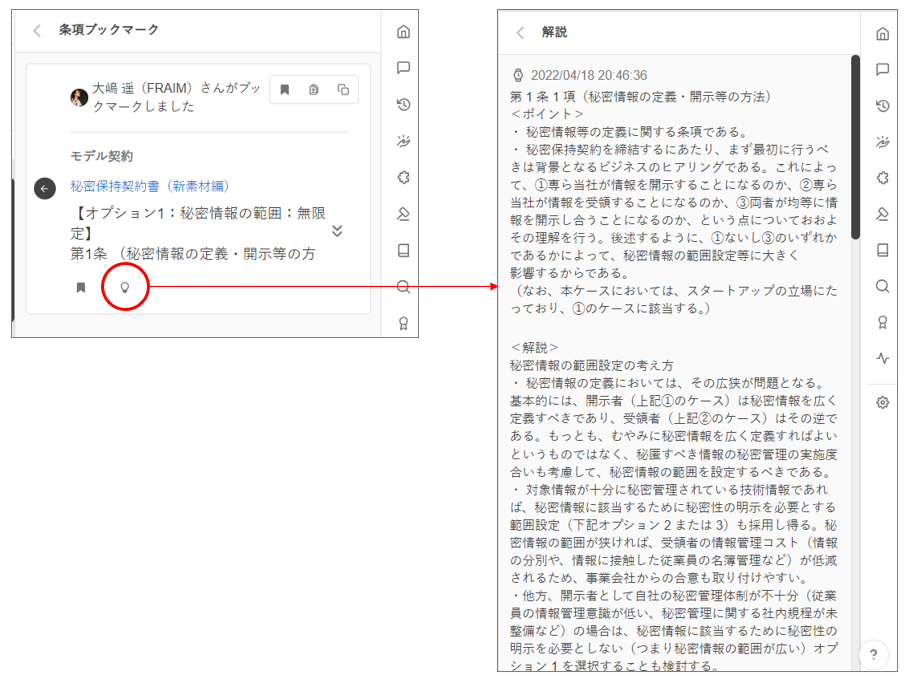Copy clause using the copy icon in card
This screenshot has width=923, height=679.
pos(343,90)
